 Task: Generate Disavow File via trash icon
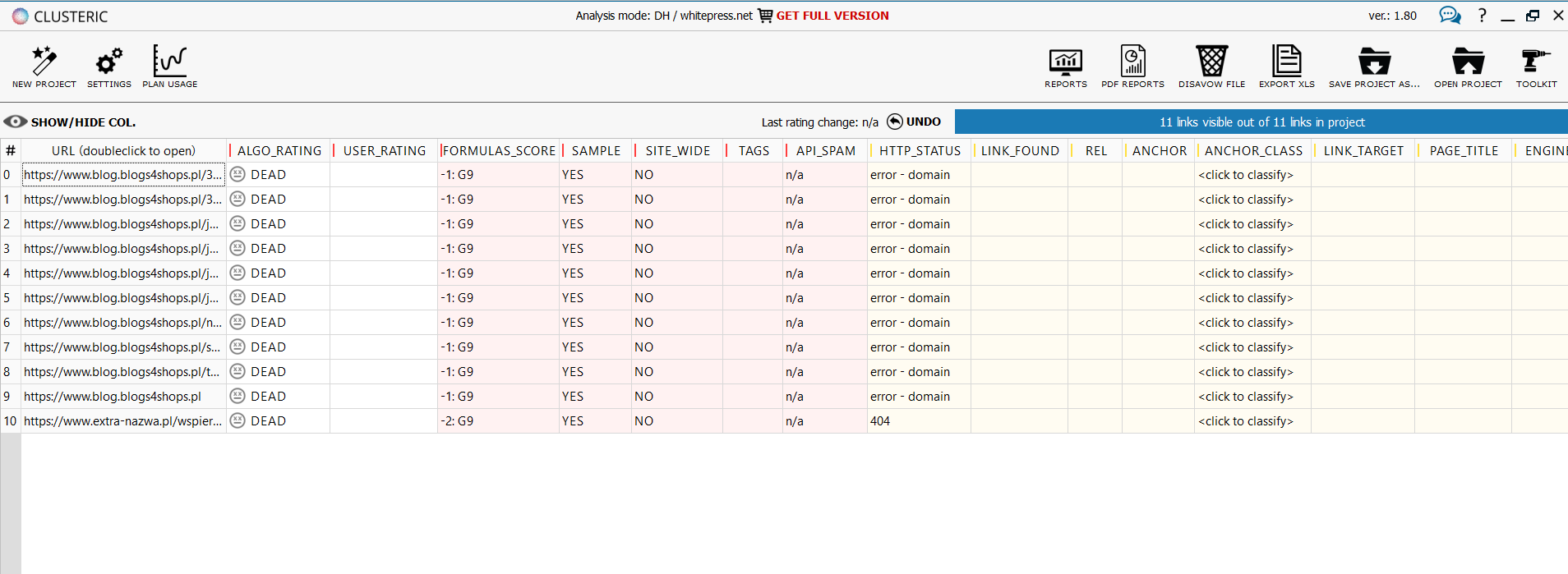click(1211, 62)
